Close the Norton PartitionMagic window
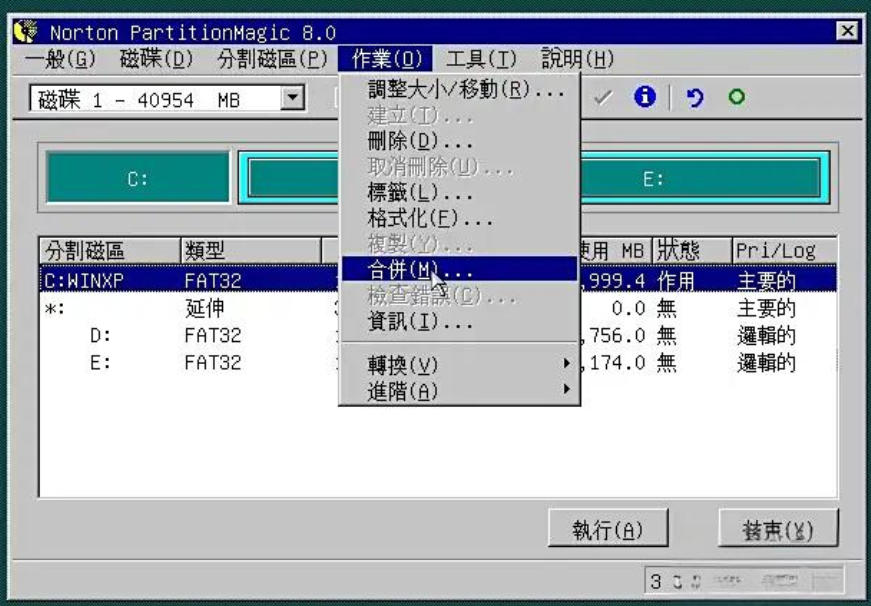Viewport: 871px width, 606px height. click(x=847, y=31)
